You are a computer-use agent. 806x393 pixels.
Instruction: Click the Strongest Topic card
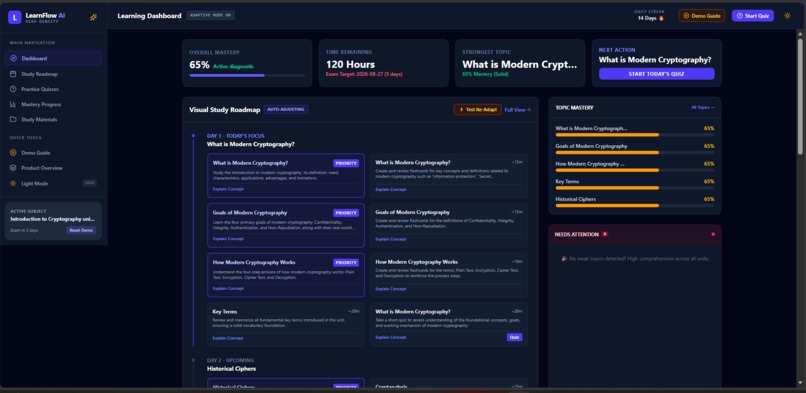coord(520,63)
